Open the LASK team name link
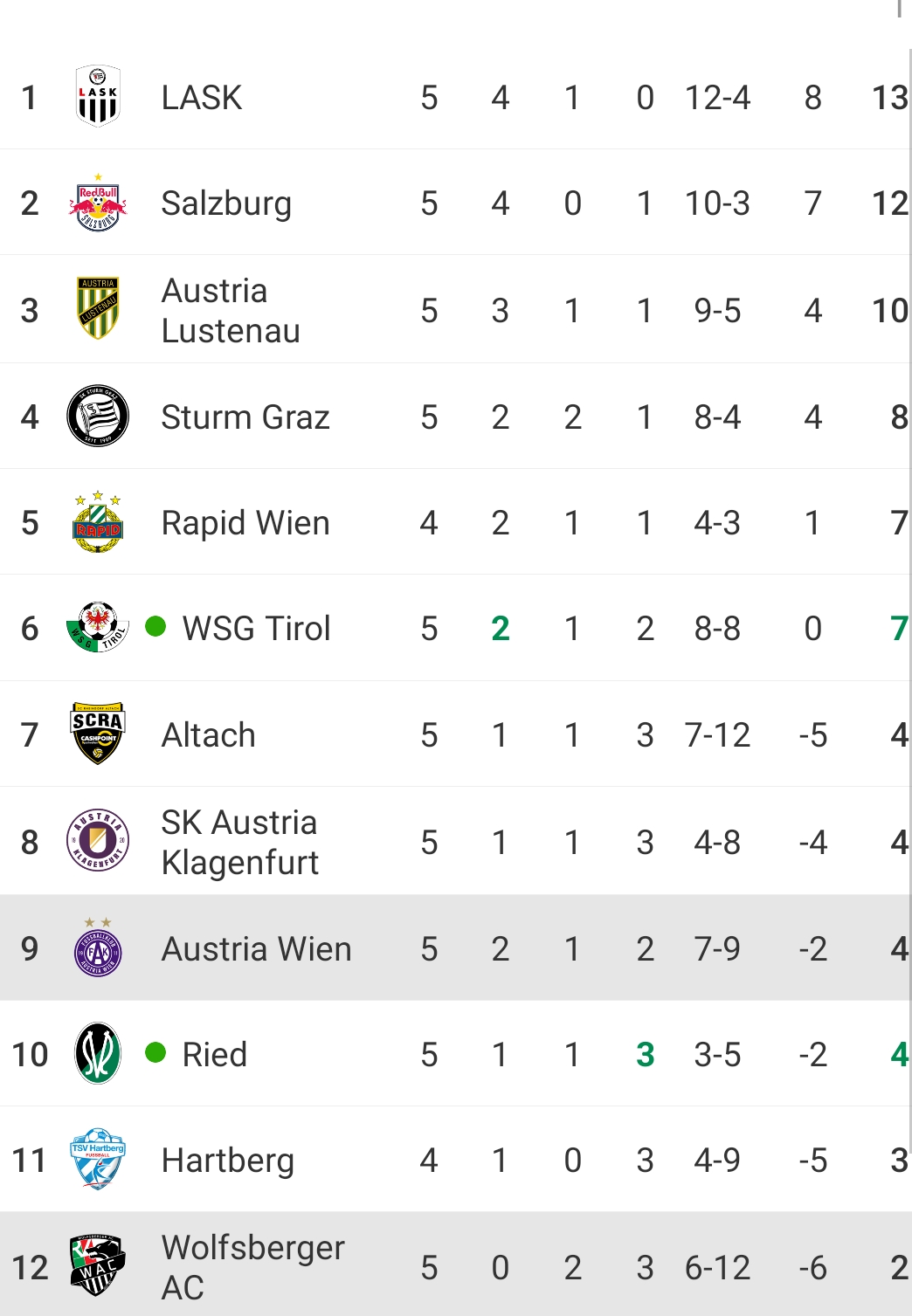 [202, 98]
